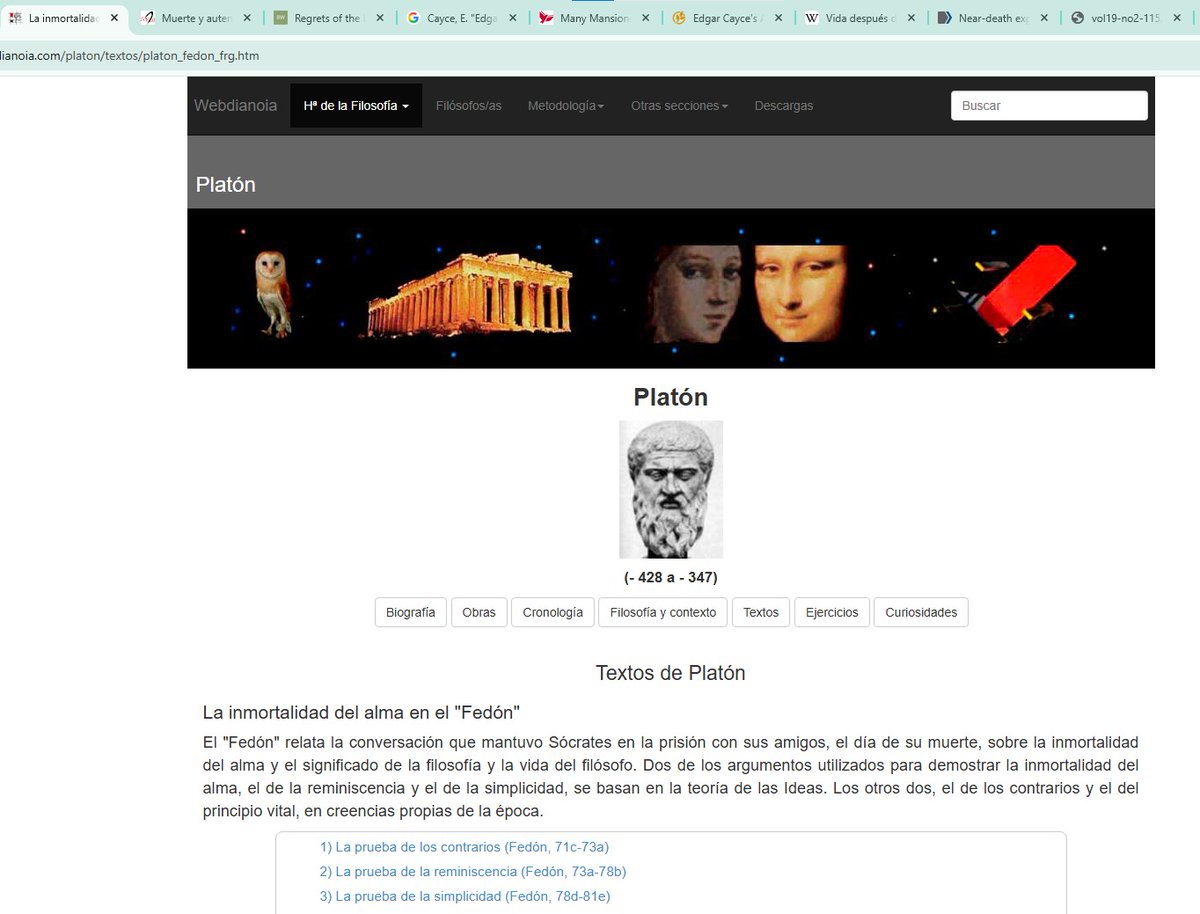Close the 'Muerte y auten' tab
Screen dimensions: 1200x914
(247, 18)
